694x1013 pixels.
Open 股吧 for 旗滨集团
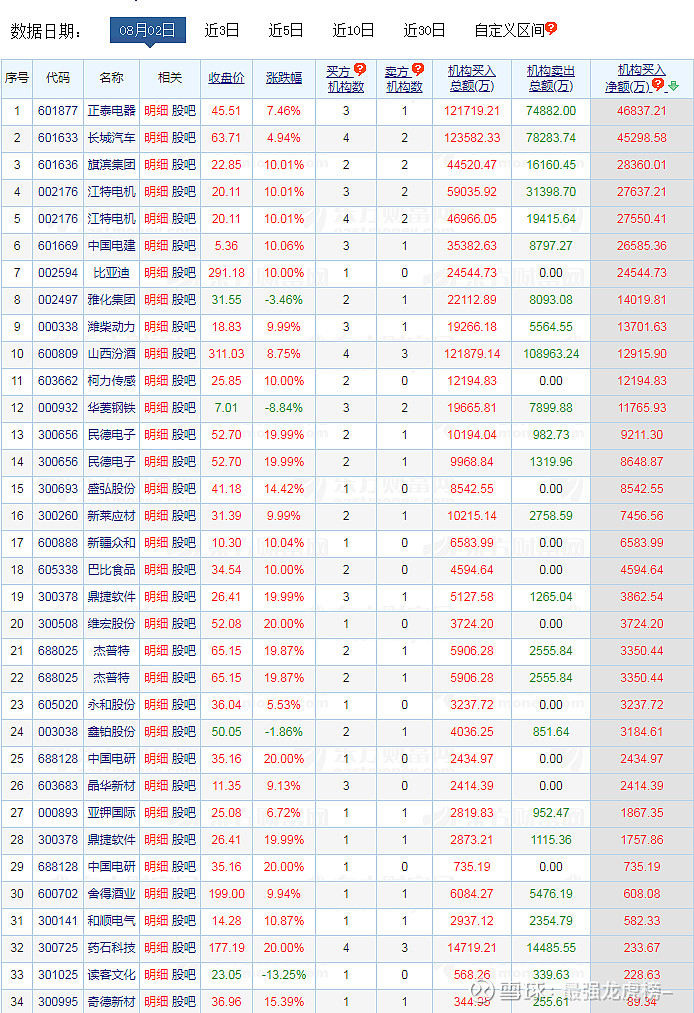click(184, 165)
